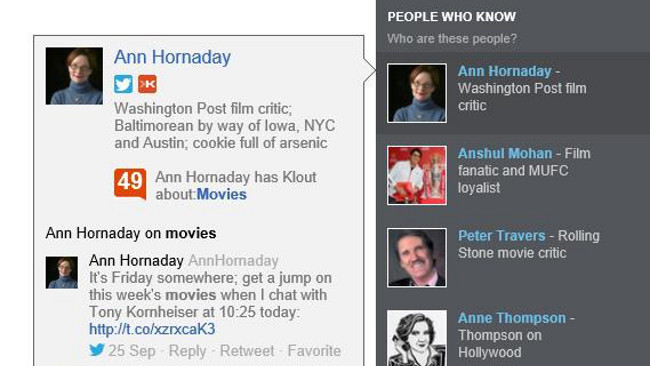Screen dimensions: 650x366
Task: Follow the t.co/xzrxcaK3 link in the tweet
Action: click(x=152, y=329)
